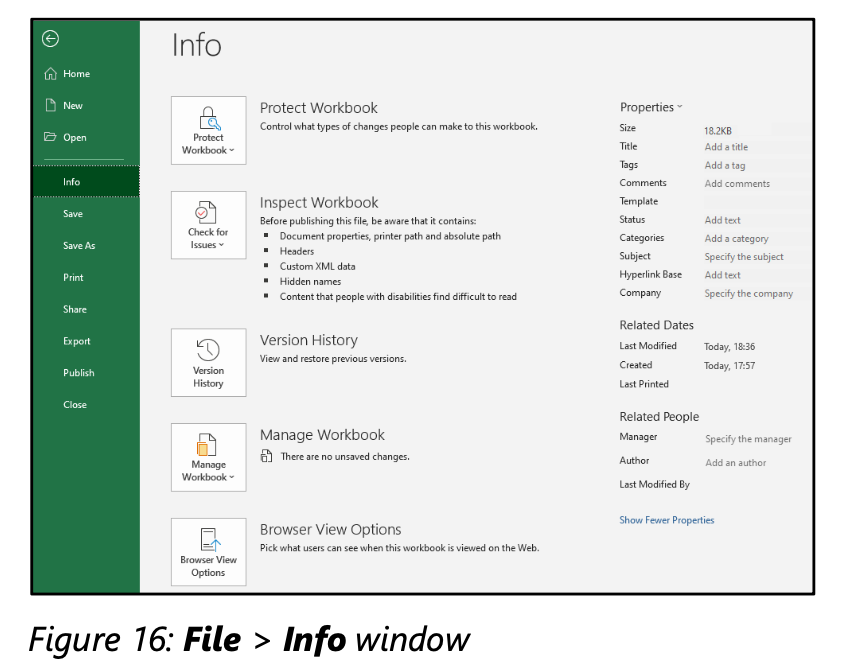Open the Check for Issues dropdown
This screenshot has height=668, width=852.
pyautogui.click(x=208, y=225)
